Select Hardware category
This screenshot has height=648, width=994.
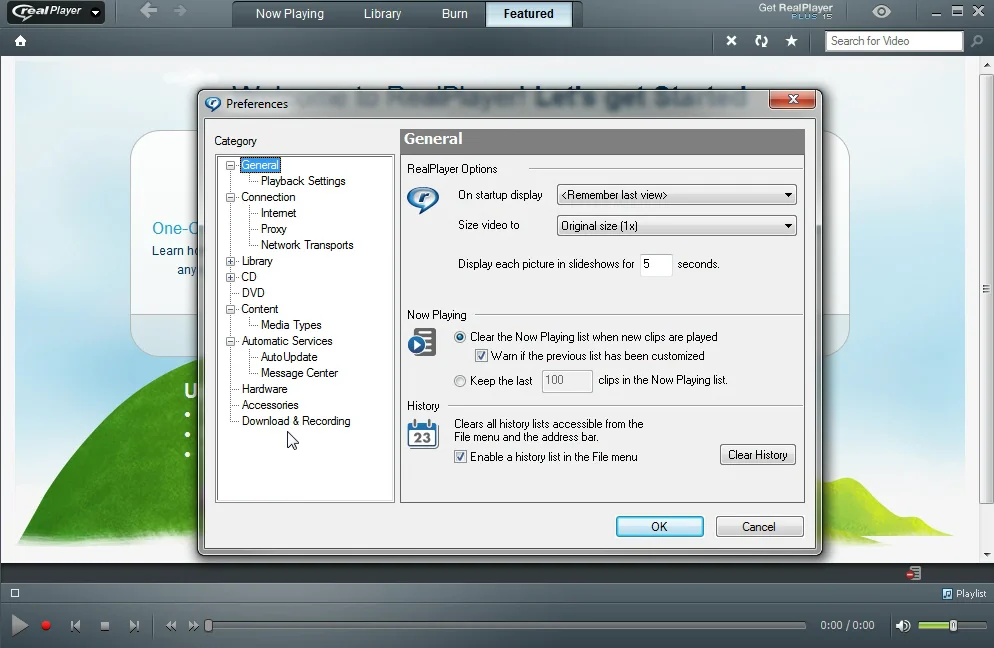click(264, 389)
